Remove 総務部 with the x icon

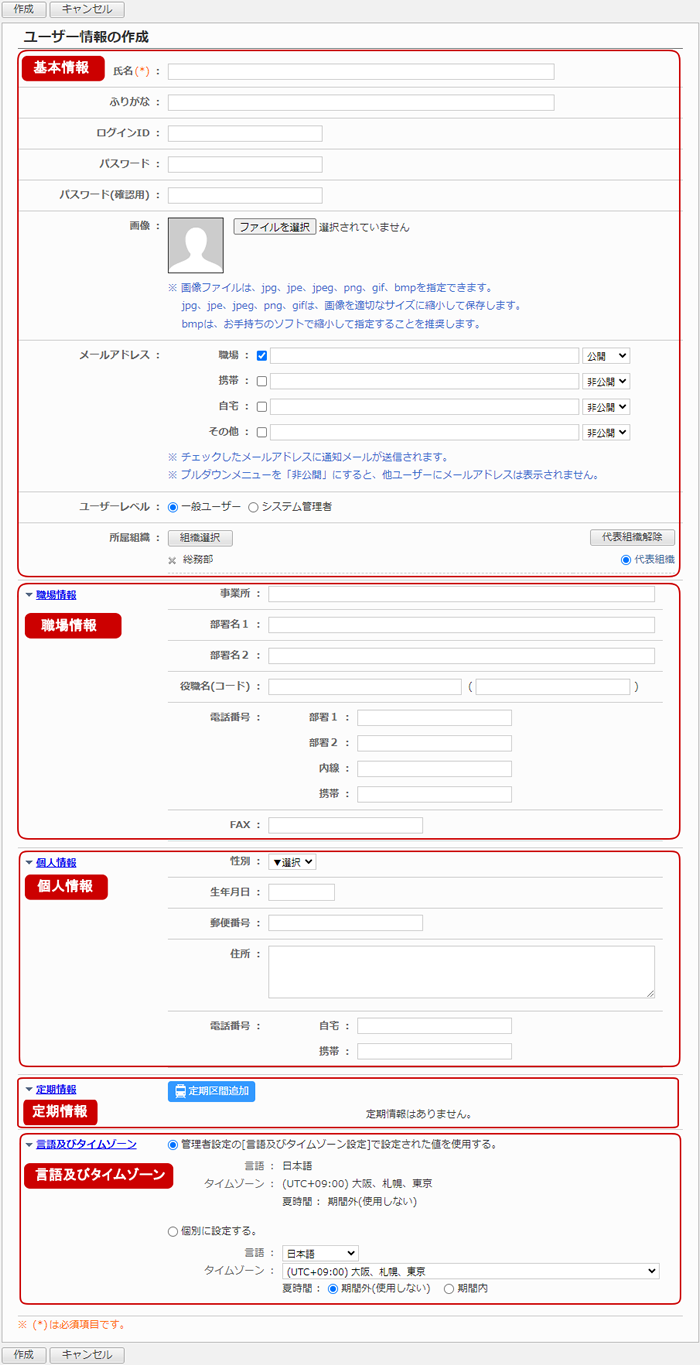click(172, 560)
